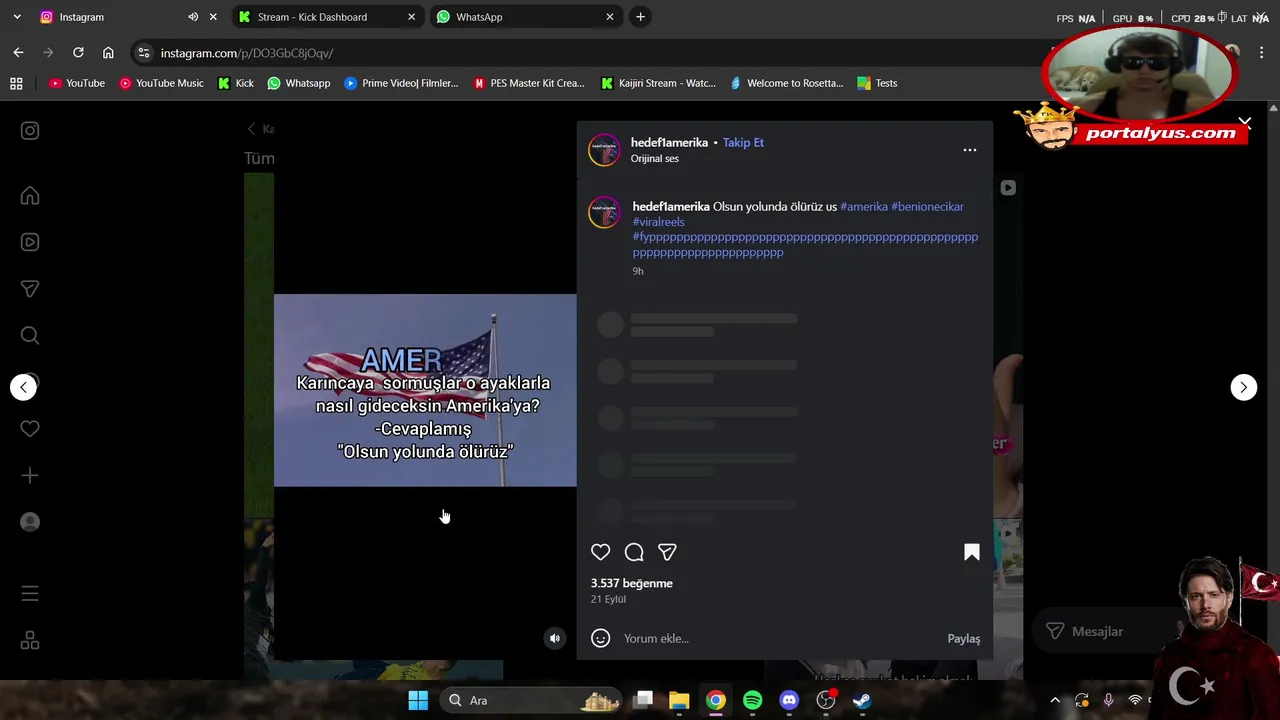
Task: Open Search magnifier in Instagram sidebar
Action: (x=30, y=336)
